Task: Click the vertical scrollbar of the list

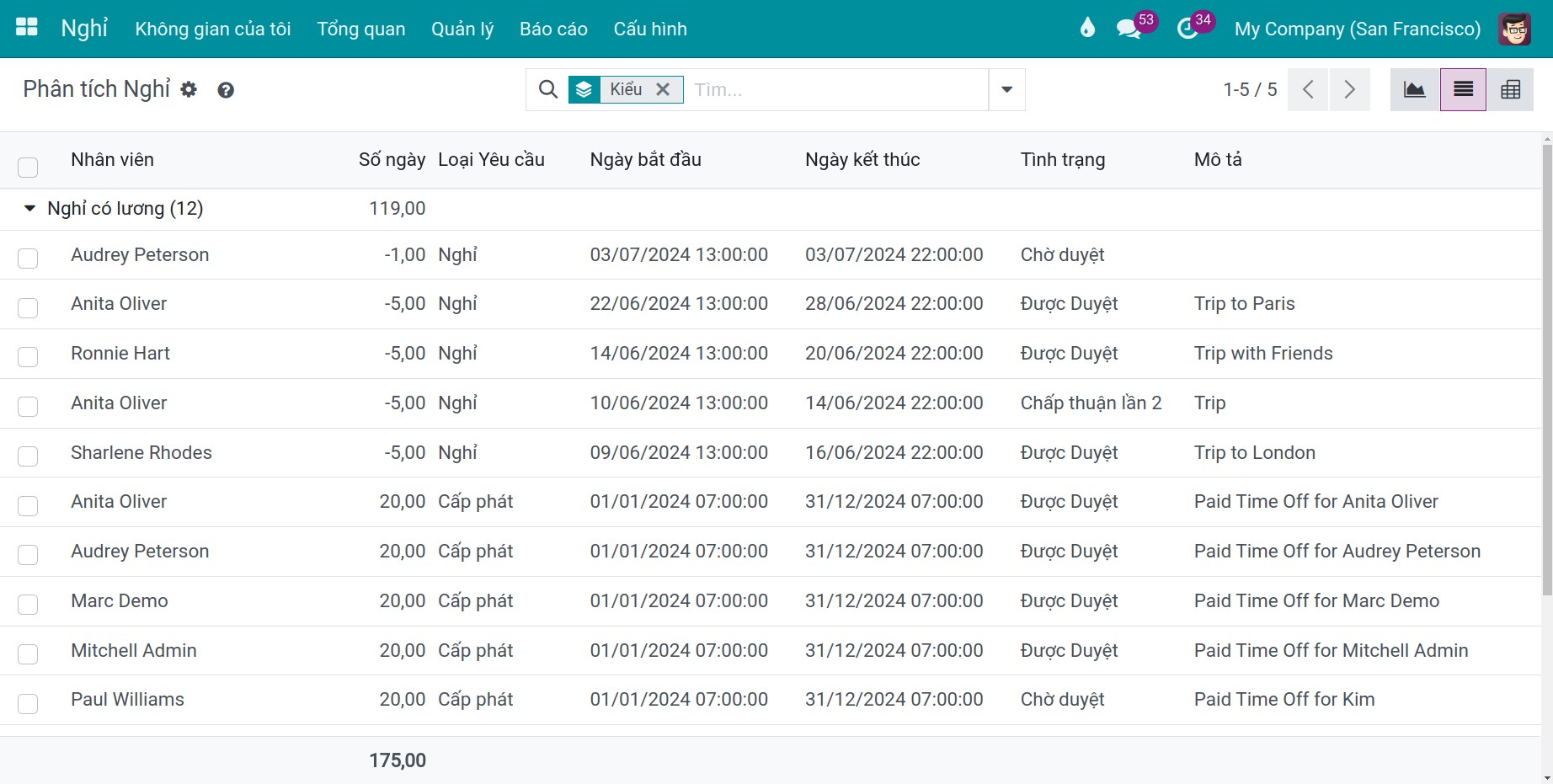Action: 1546,371
